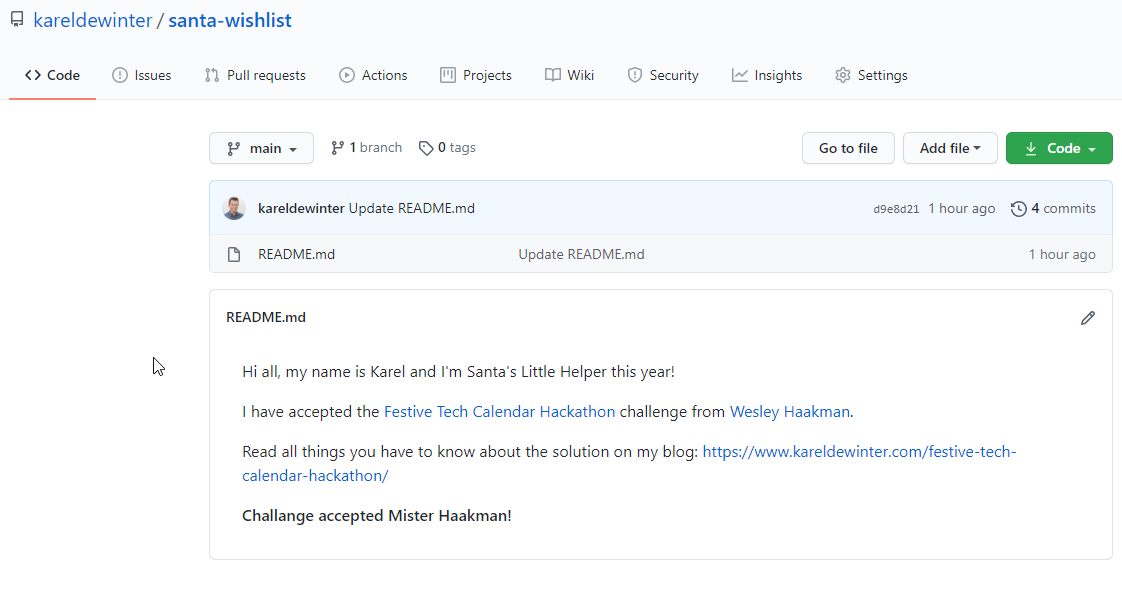Image resolution: width=1122 pixels, height=600 pixels.
Task: Click the Insights graph icon
Action: 740,75
